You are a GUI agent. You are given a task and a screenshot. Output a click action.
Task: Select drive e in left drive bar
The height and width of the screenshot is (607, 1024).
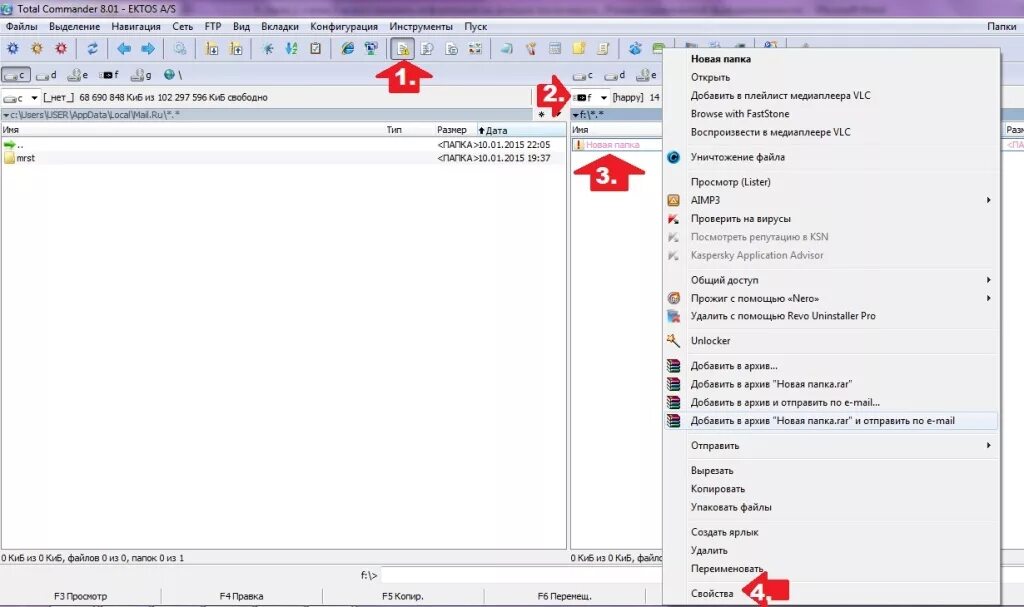click(78, 75)
